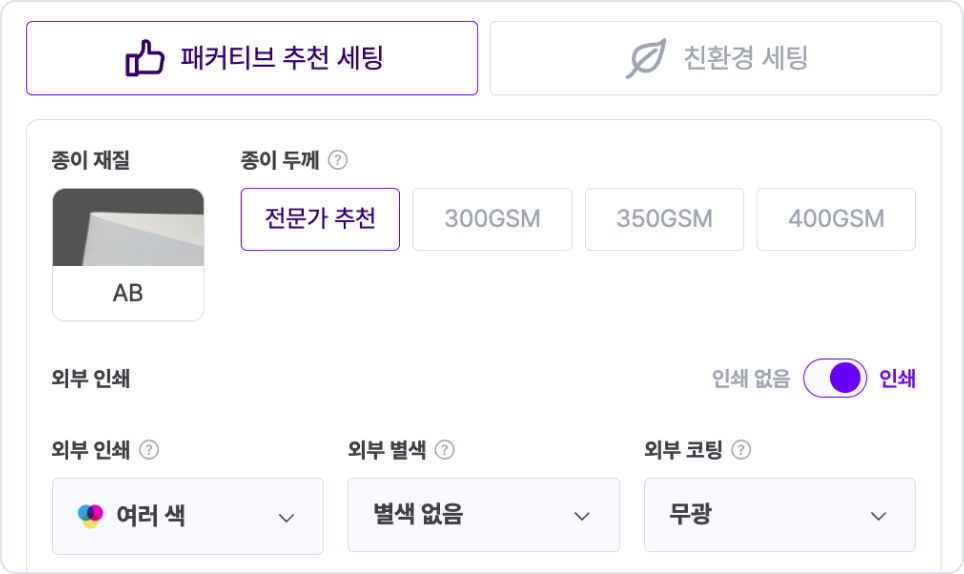
Task: Click the AB paper material thumbnail
Action: (128, 254)
